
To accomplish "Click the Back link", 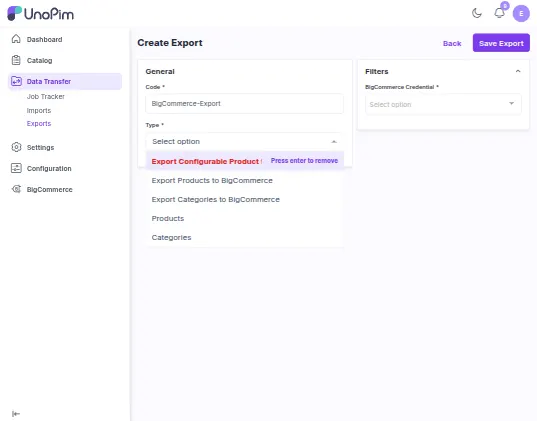I will (452, 44).
